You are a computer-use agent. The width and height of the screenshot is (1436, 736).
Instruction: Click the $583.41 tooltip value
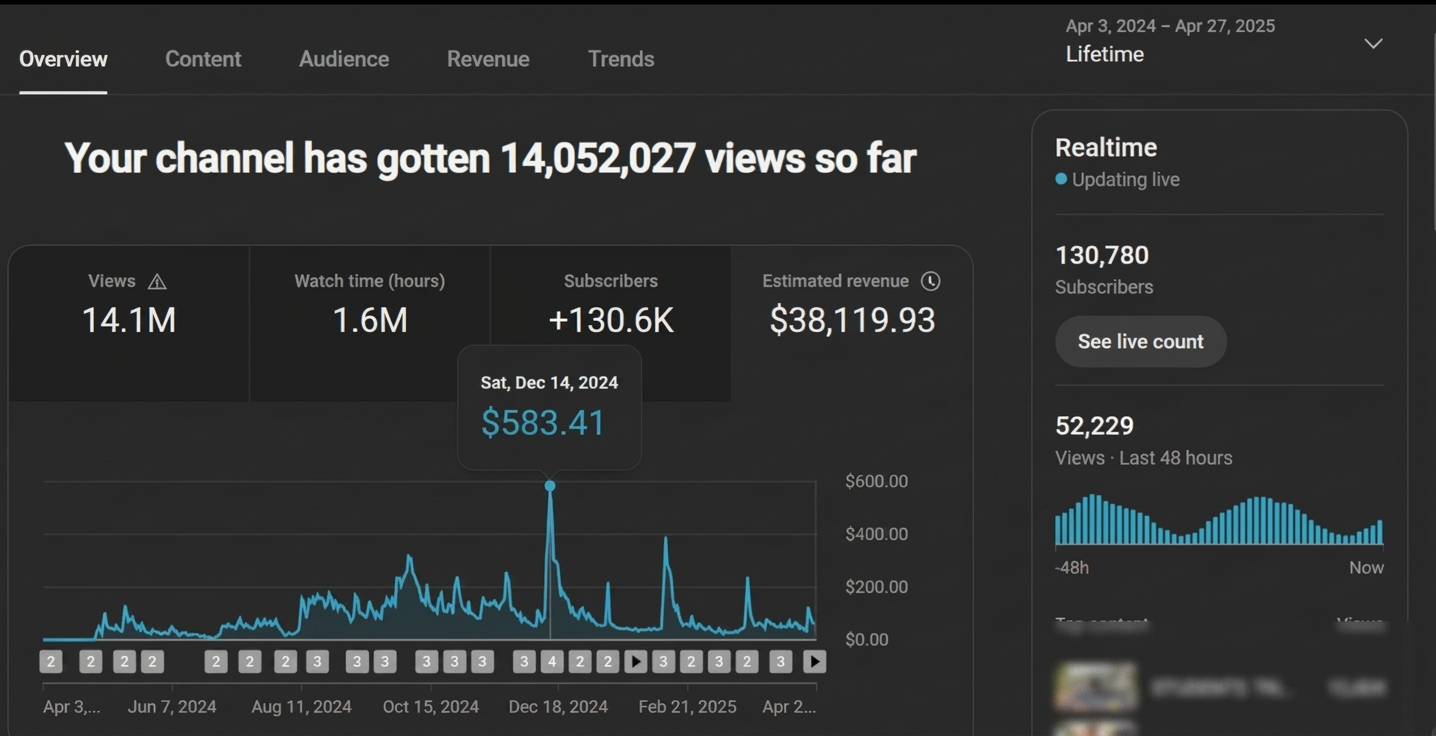click(x=543, y=422)
